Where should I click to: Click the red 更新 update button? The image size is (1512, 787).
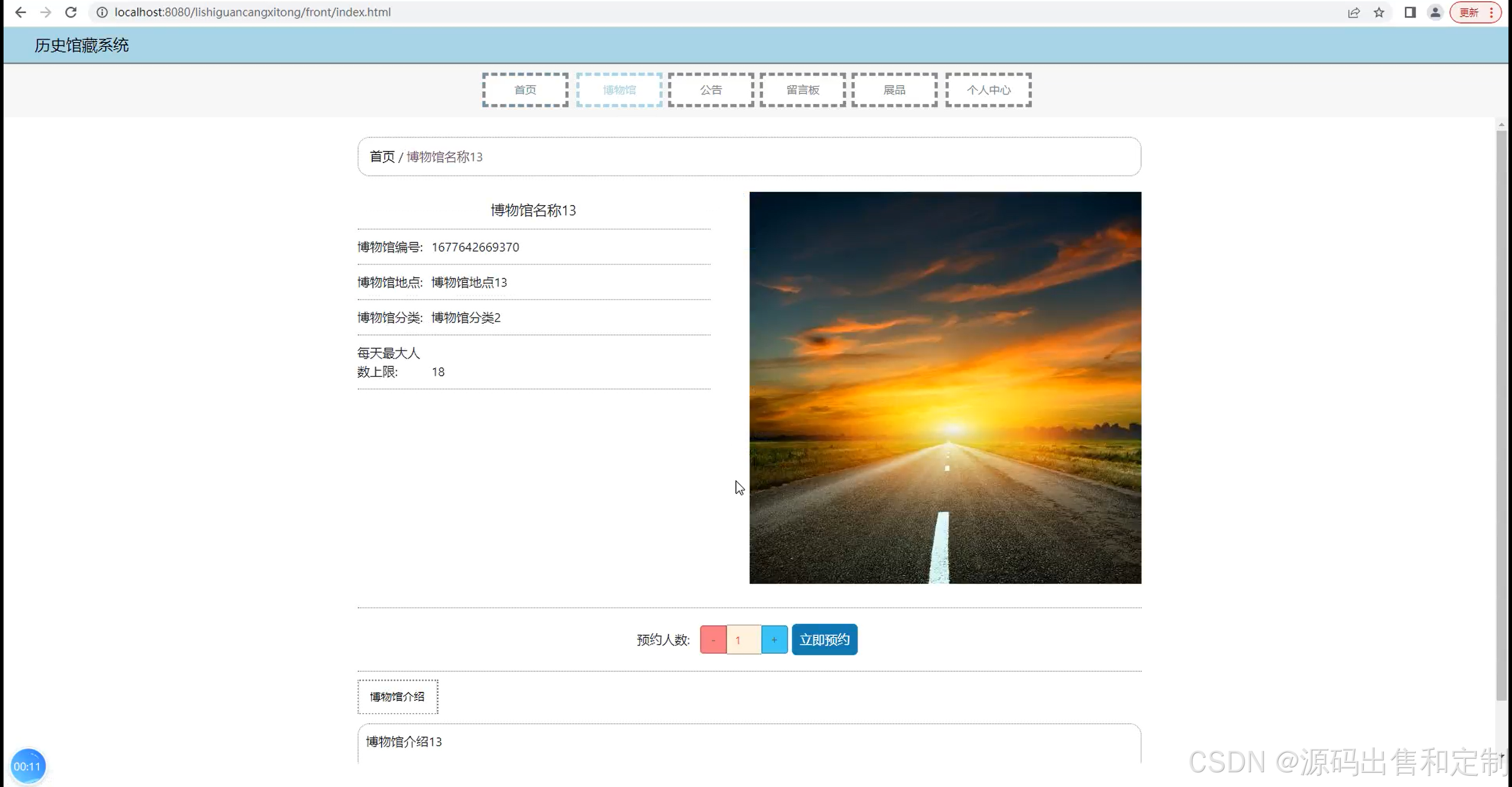(1469, 12)
